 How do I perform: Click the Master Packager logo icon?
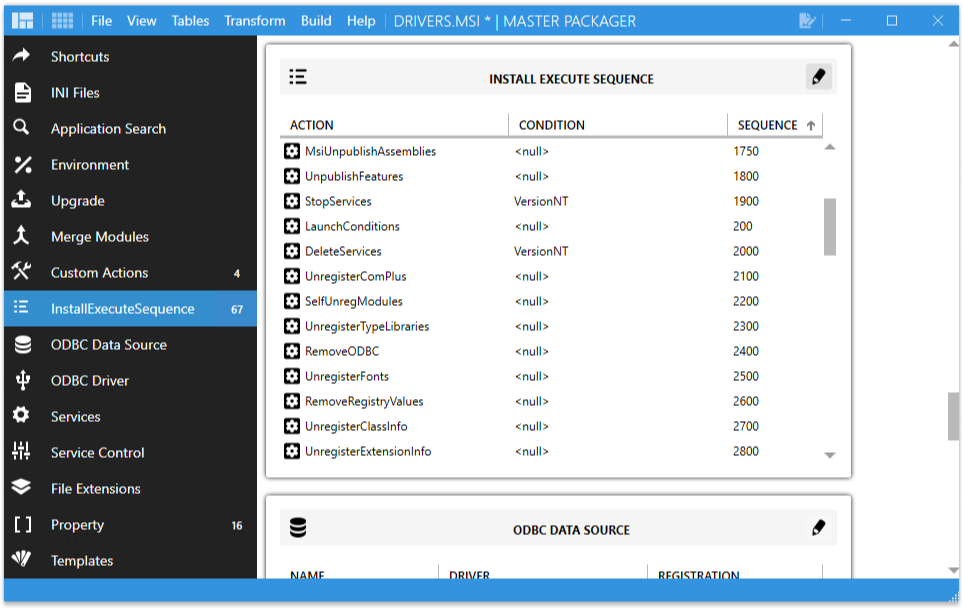(23, 21)
